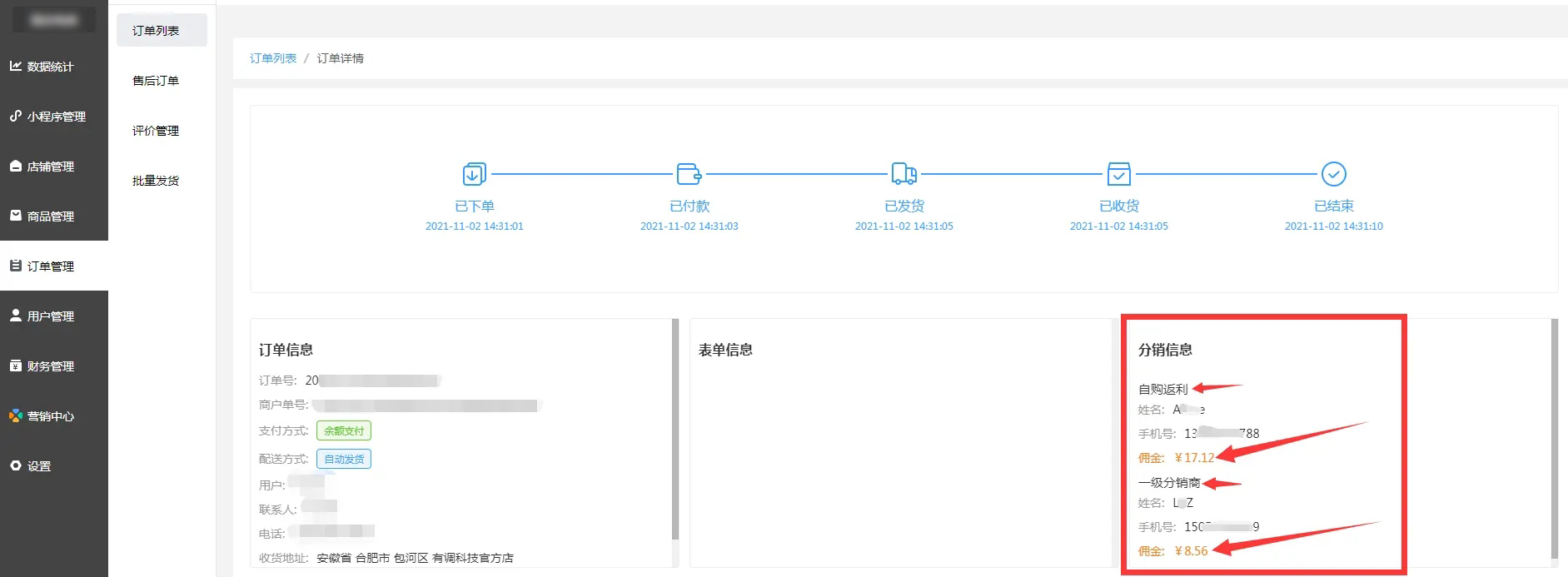Select the 订单列表 submenu tab
This screenshot has height=577, width=1568.
[x=162, y=30]
